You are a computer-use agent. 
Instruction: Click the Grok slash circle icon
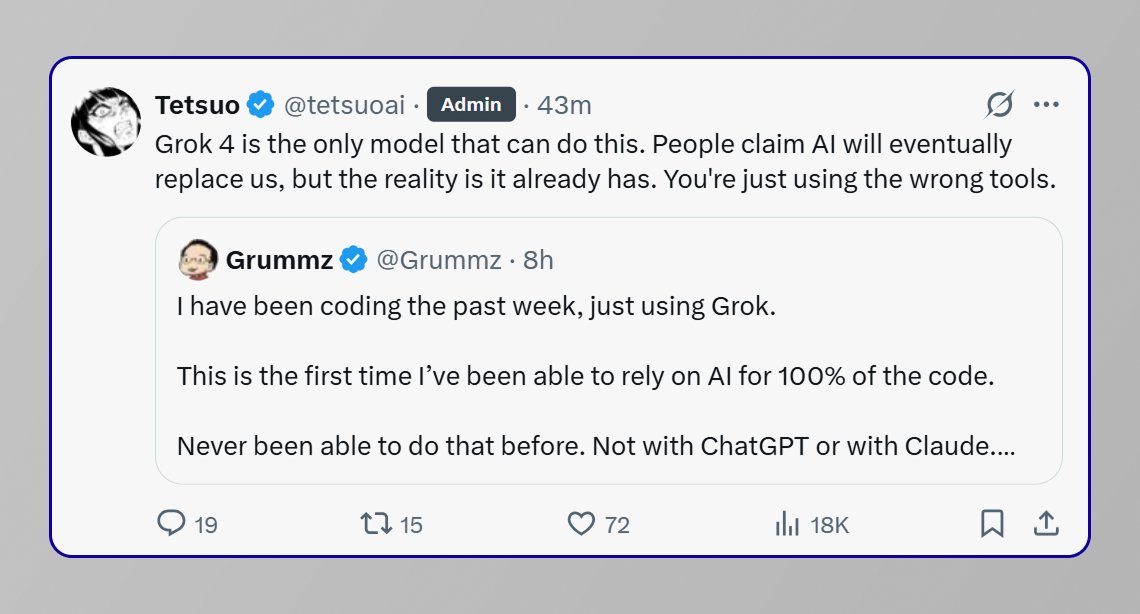[1000, 104]
